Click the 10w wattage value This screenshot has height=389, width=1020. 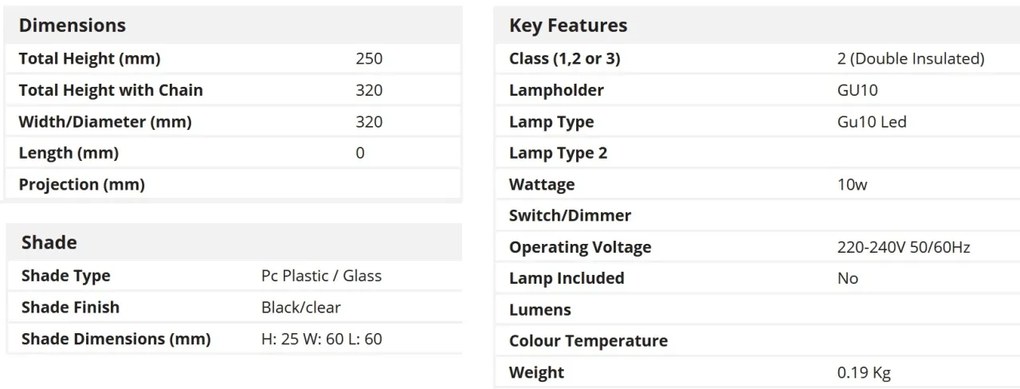pos(852,185)
